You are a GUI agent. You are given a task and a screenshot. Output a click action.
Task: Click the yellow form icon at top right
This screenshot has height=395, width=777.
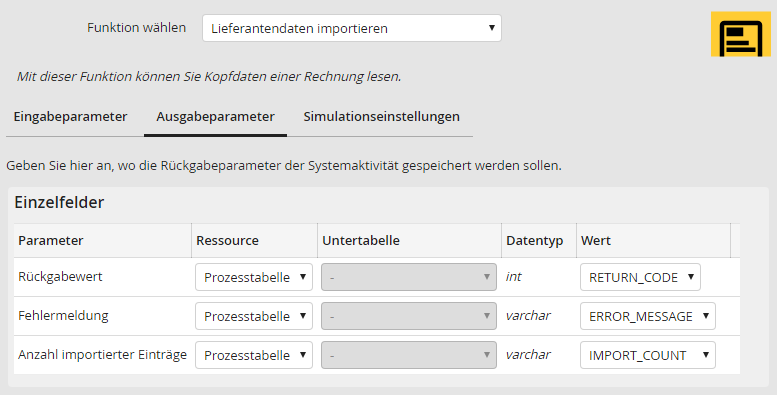(x=741, y=34)
